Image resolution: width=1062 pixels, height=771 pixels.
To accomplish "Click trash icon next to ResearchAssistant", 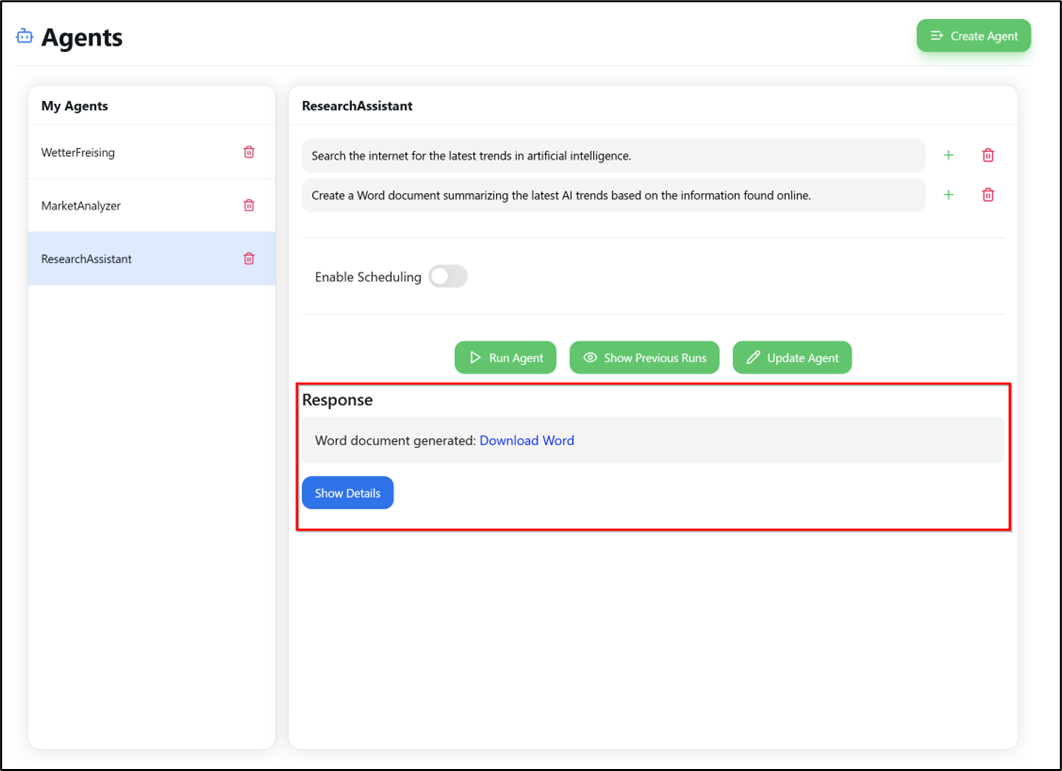I will click(x=249, y=258).
